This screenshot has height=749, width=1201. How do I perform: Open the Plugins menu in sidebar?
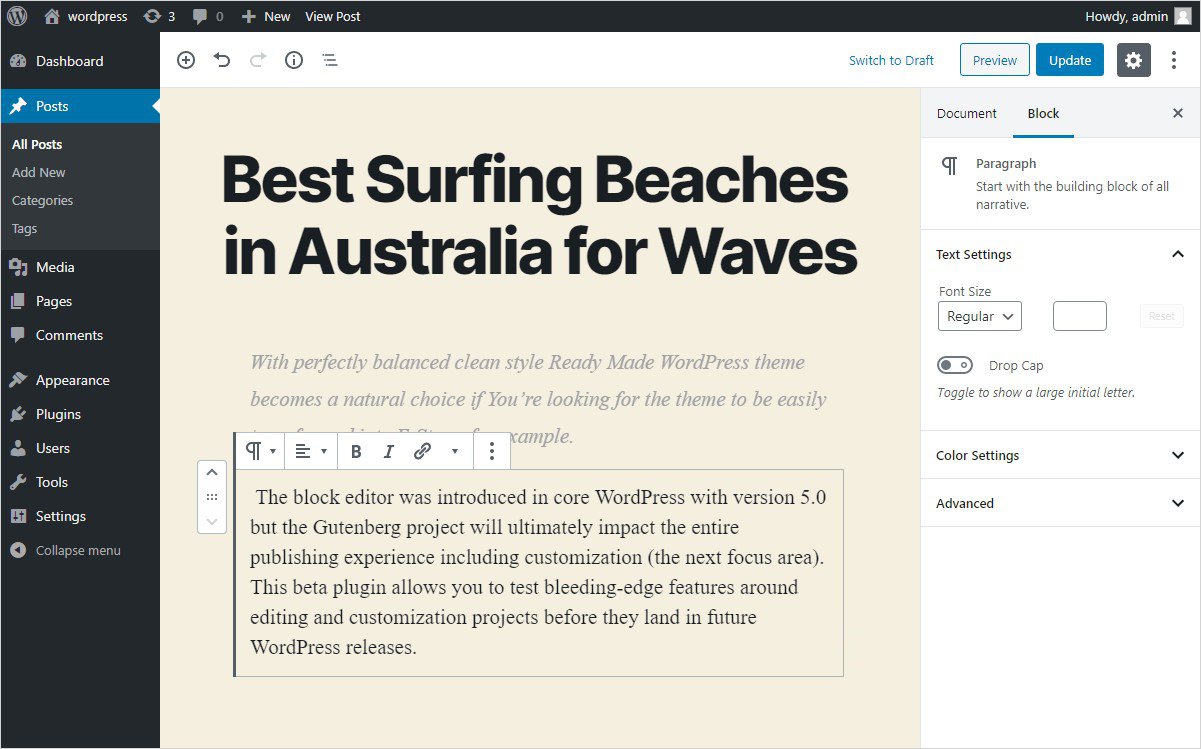tap(58, 414)
